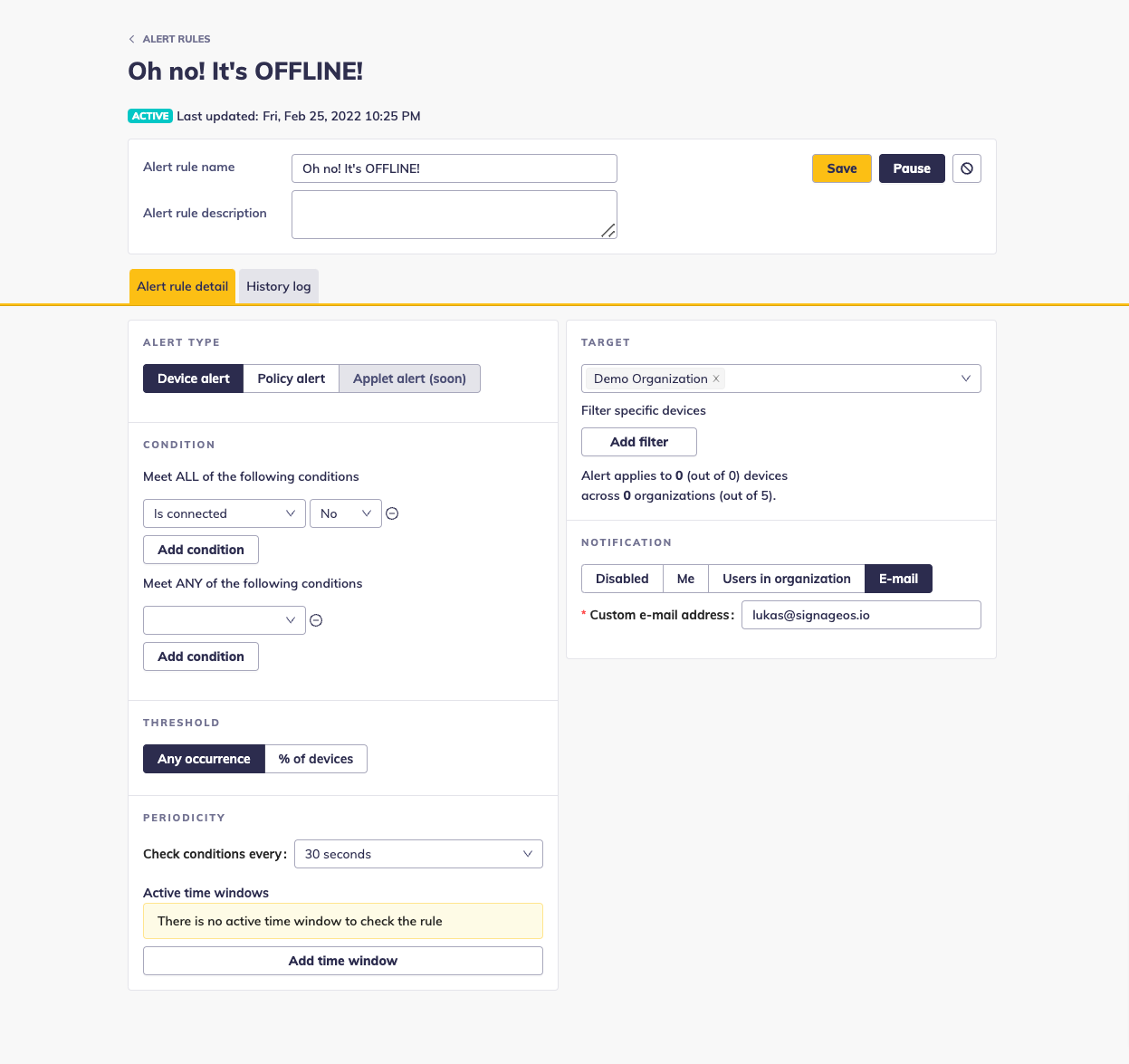
Task: Set notification to Users in organization
Action: click(x=786, y=579)
